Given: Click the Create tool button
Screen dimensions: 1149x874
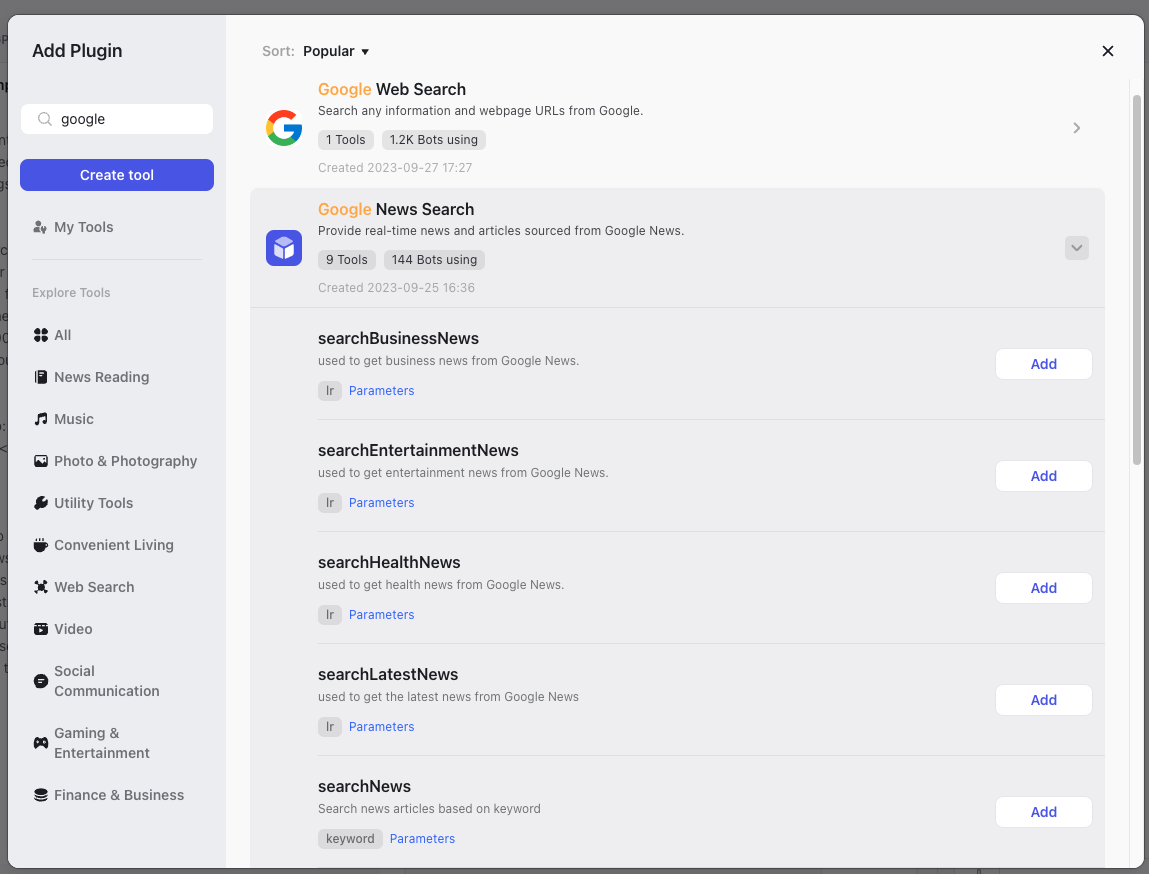Looking at the screenshot, I should tap(116, 175).
